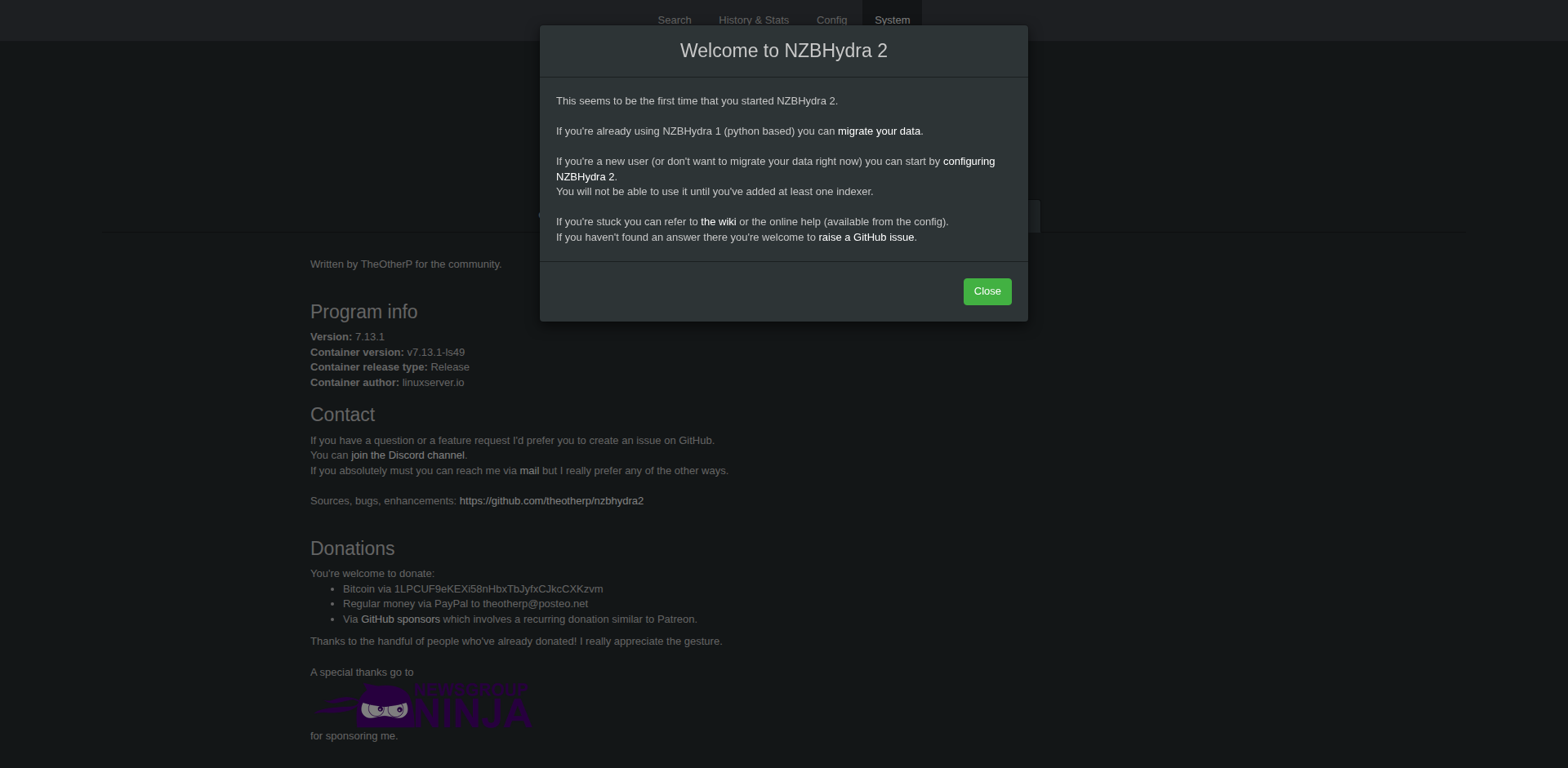Open 'the wiki' link in dialog
Screen dimensions: 1568x768
718,222
